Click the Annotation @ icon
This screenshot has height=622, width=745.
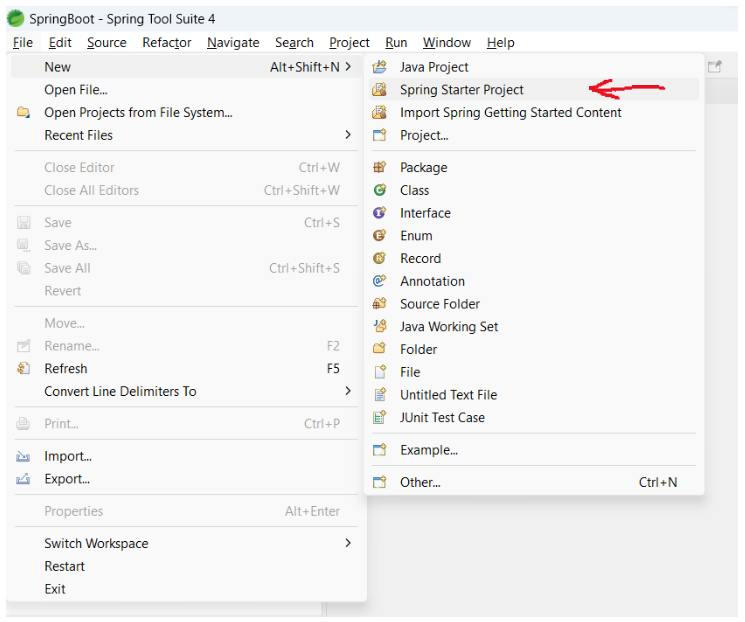point(379,281)
